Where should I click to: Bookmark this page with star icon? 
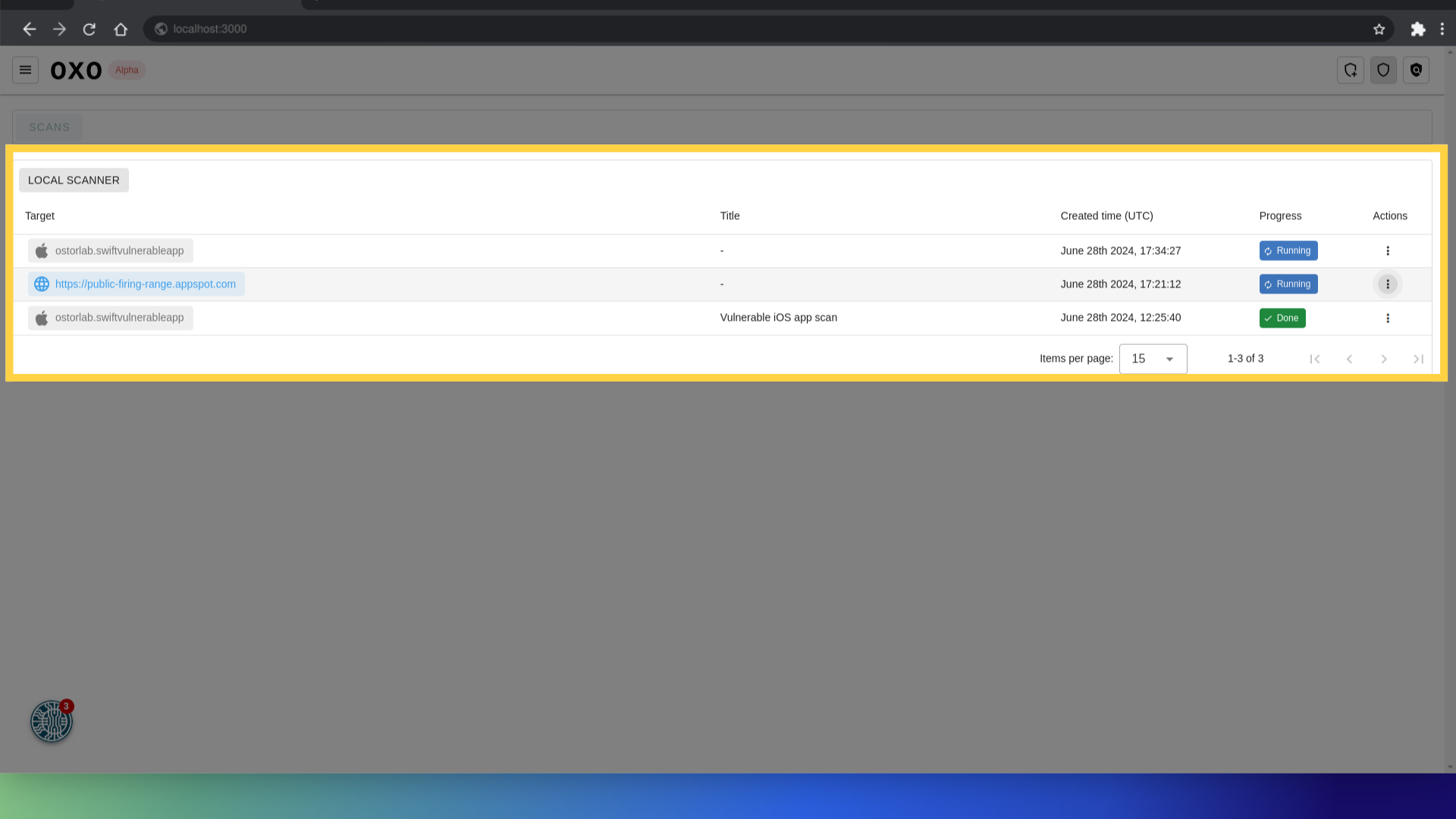point(1379,29)
